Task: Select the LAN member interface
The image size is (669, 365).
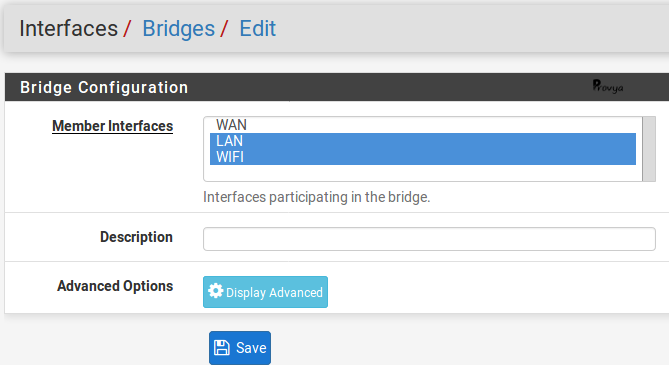Action: pos(423,141)
